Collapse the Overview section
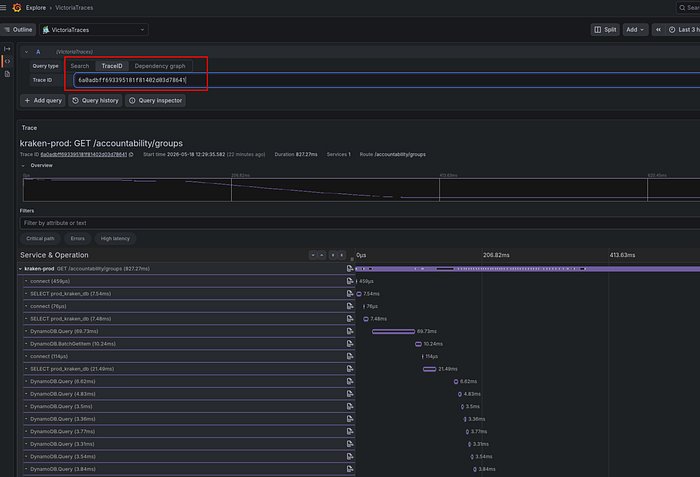Screen dimensions: 700x477 pyautogui.click(x=23, y=165)
